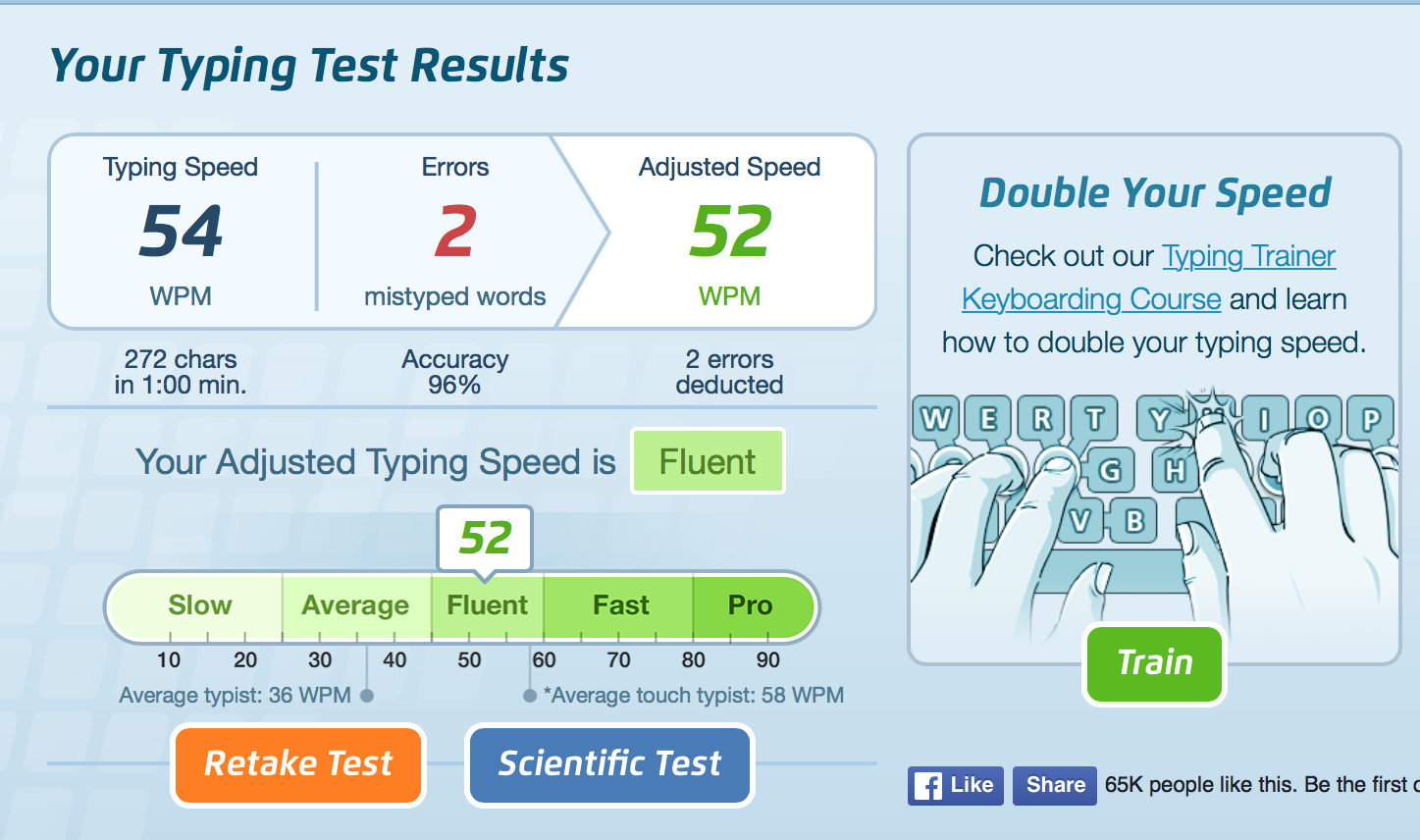Start the Scientific Test

pyautogui.click(x=609, y=764)
